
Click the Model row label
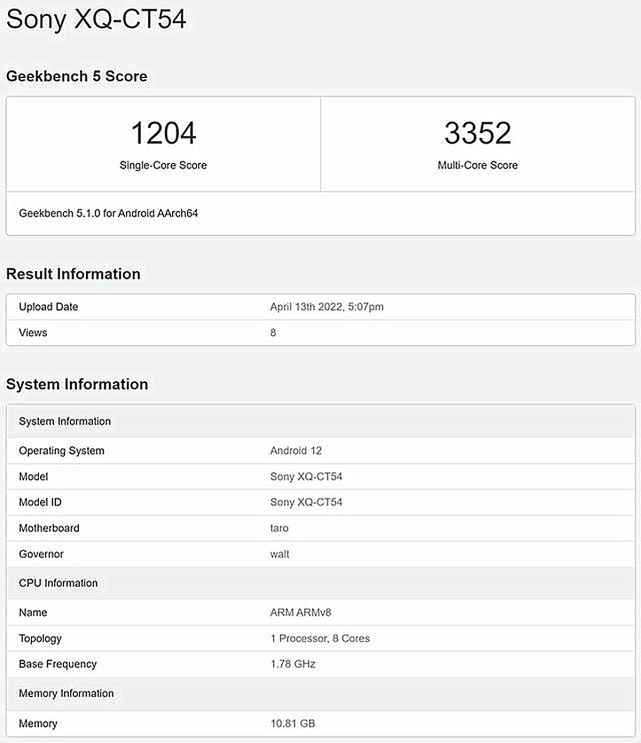34,477
